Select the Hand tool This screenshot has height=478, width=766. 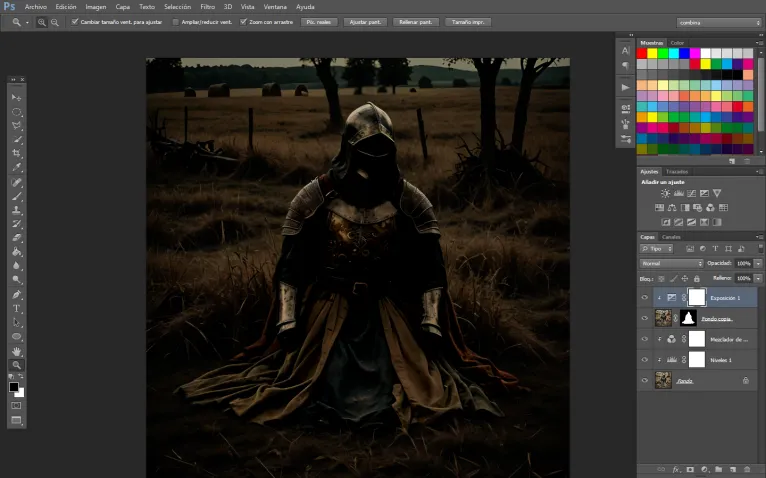click(x=16, y=351)
